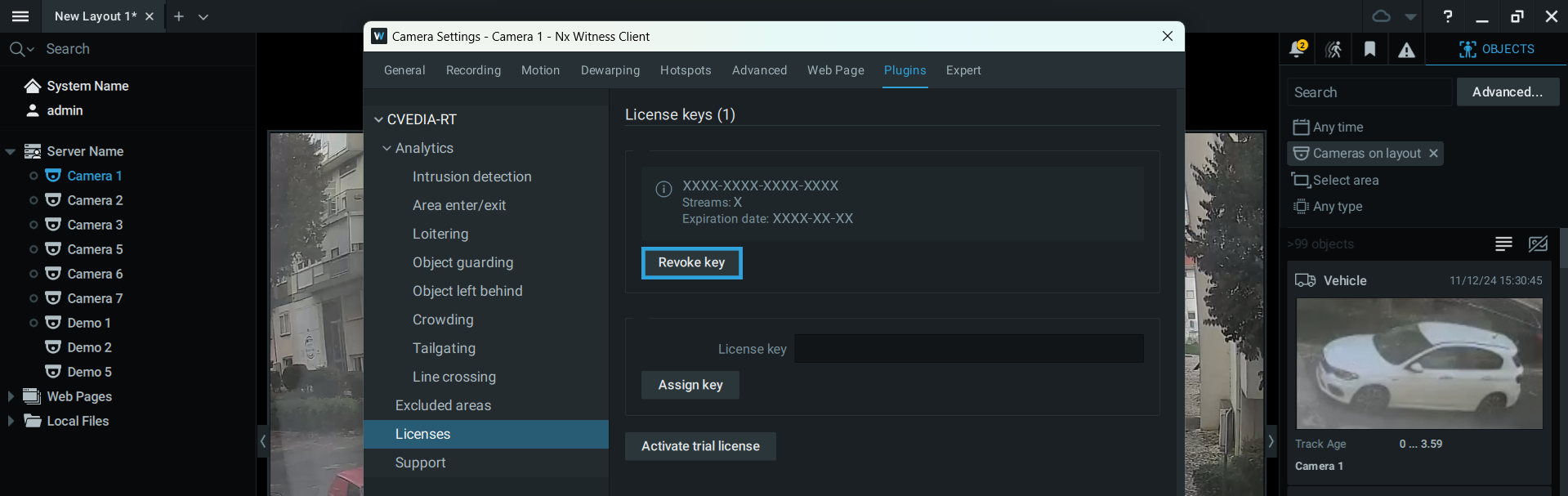Open the Support section
The image size is (1568, 496).
420,462
